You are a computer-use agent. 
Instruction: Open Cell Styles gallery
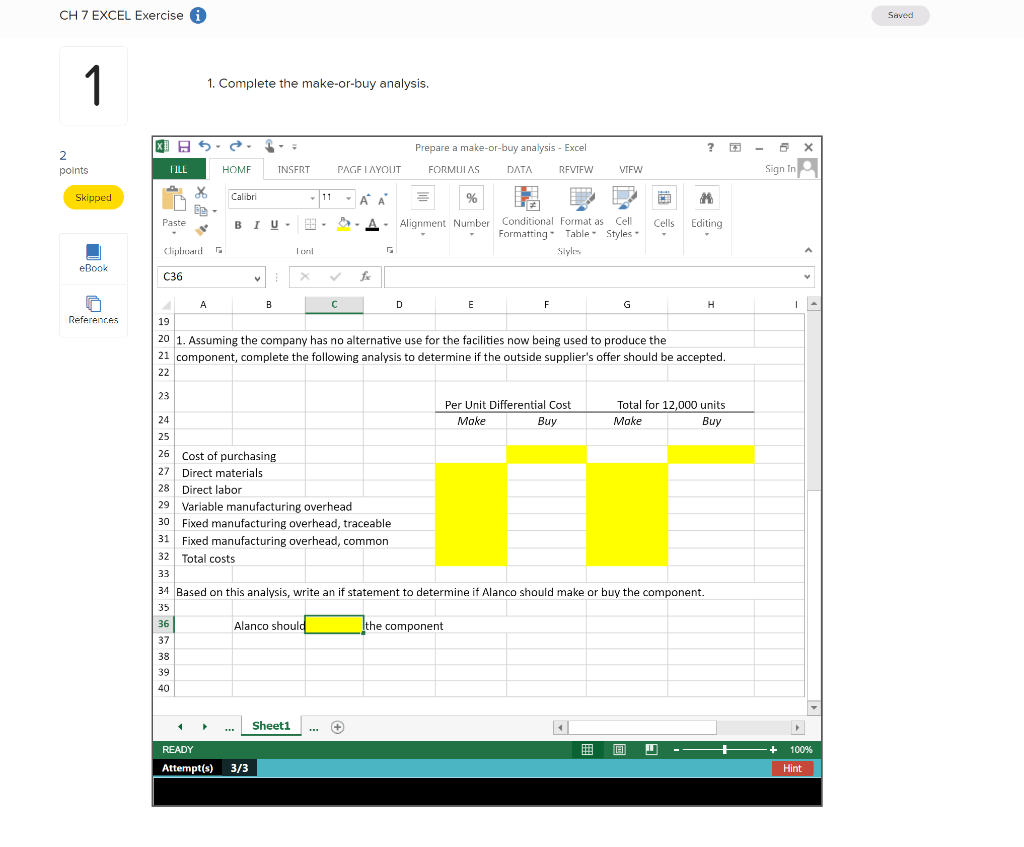[623, 212]
